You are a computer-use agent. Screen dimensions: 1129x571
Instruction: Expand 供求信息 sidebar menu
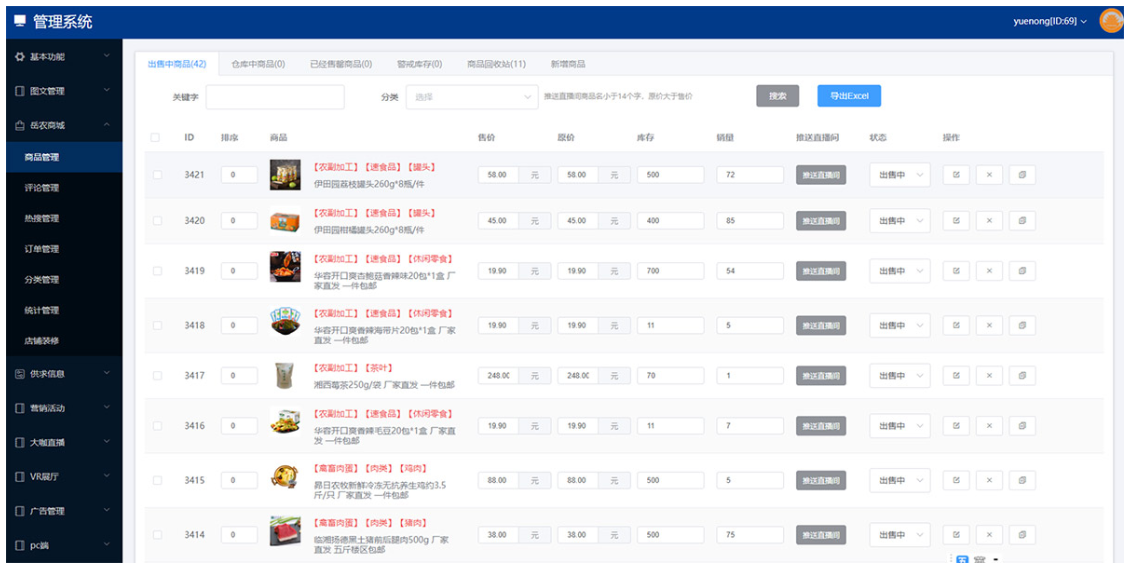[63, 374]
